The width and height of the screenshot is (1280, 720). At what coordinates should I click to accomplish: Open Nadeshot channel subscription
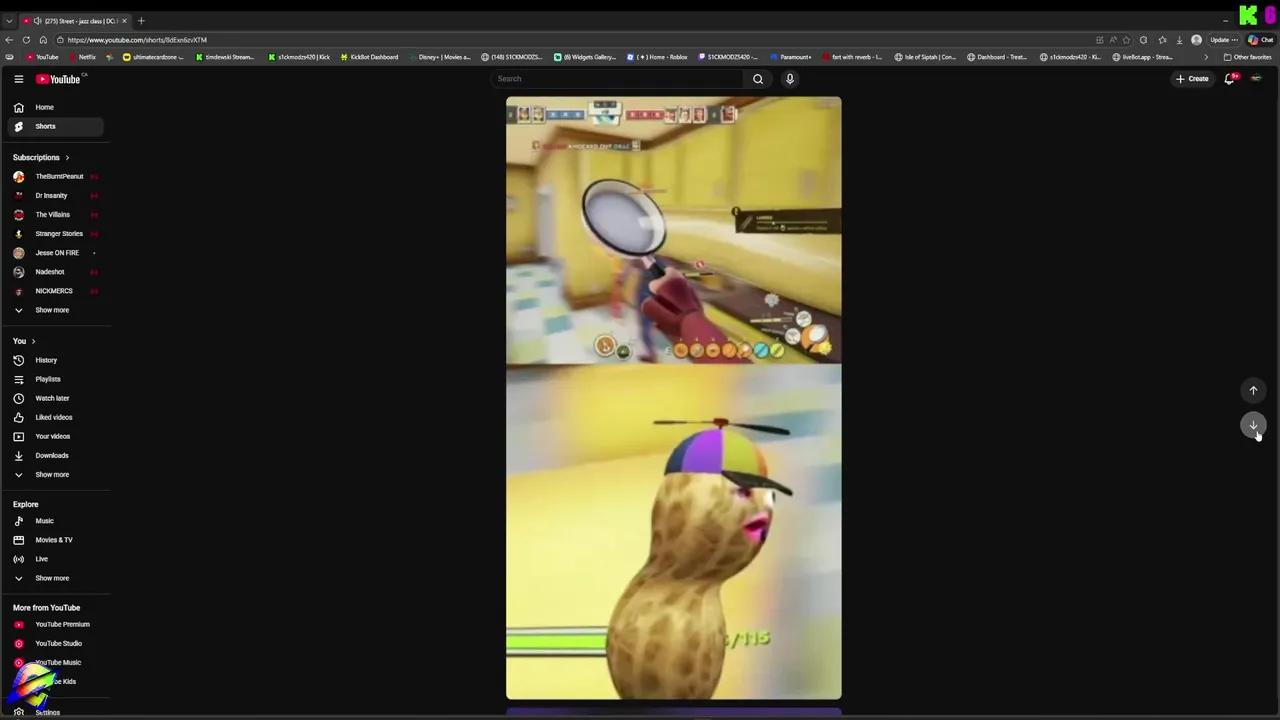(56, 271)
